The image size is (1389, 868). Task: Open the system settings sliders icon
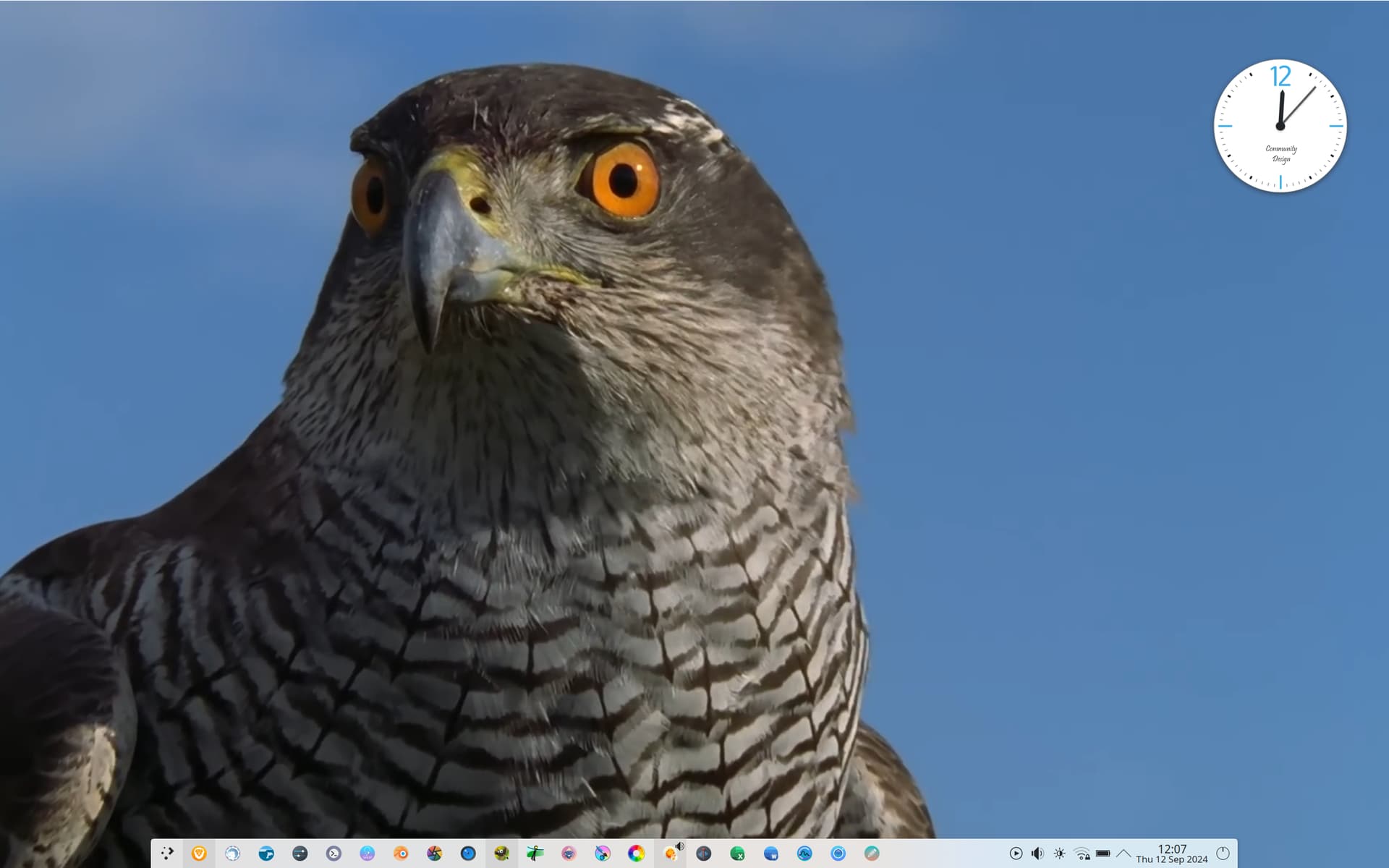(300, 854)
